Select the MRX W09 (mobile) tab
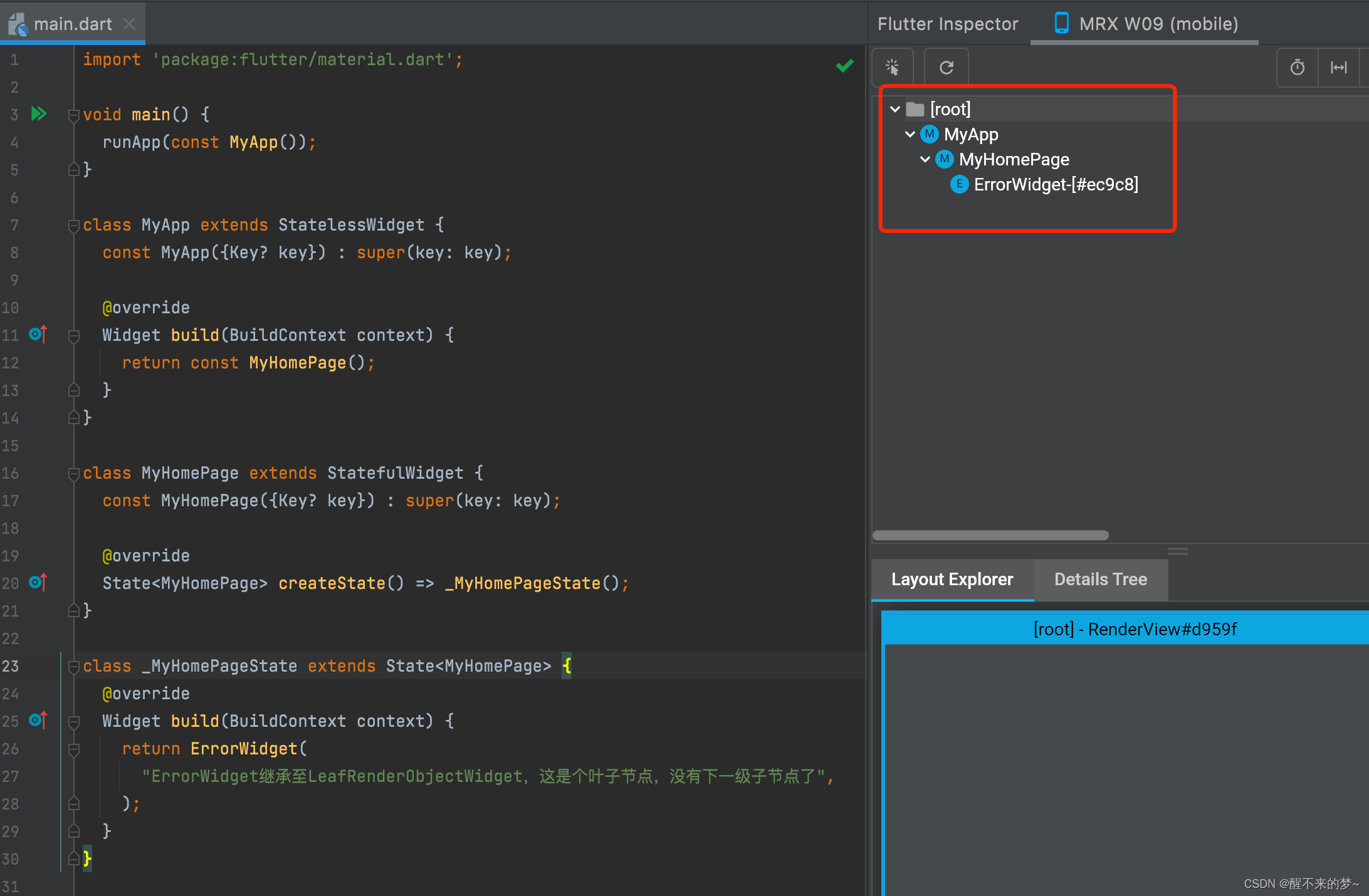 tap(1145, 24)
